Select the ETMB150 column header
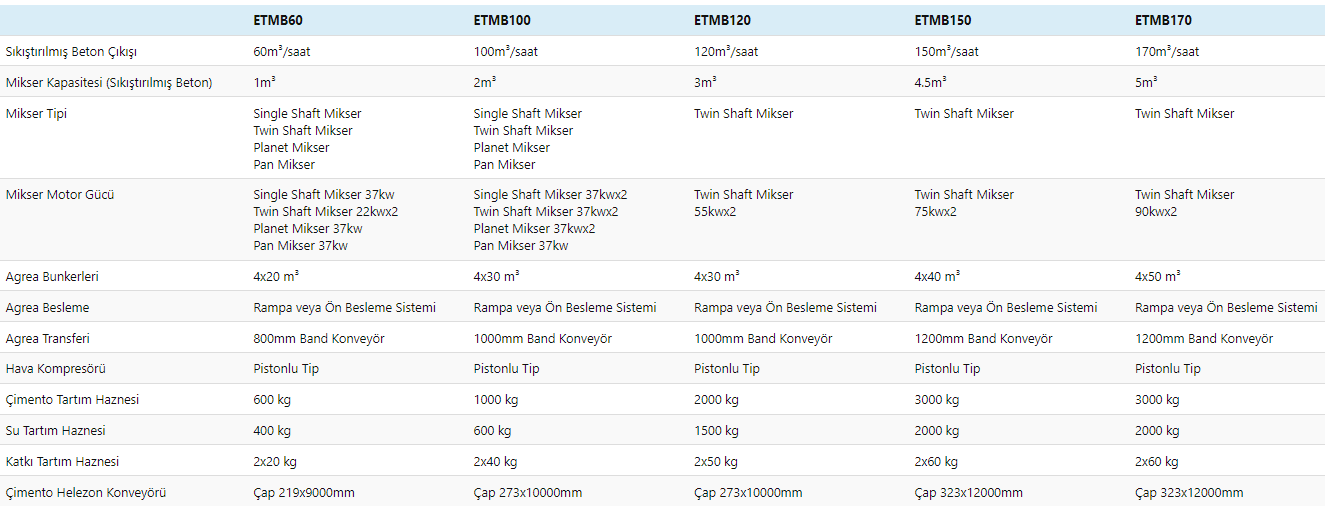Screen dimensions: 1325x506 pos(942,20)
